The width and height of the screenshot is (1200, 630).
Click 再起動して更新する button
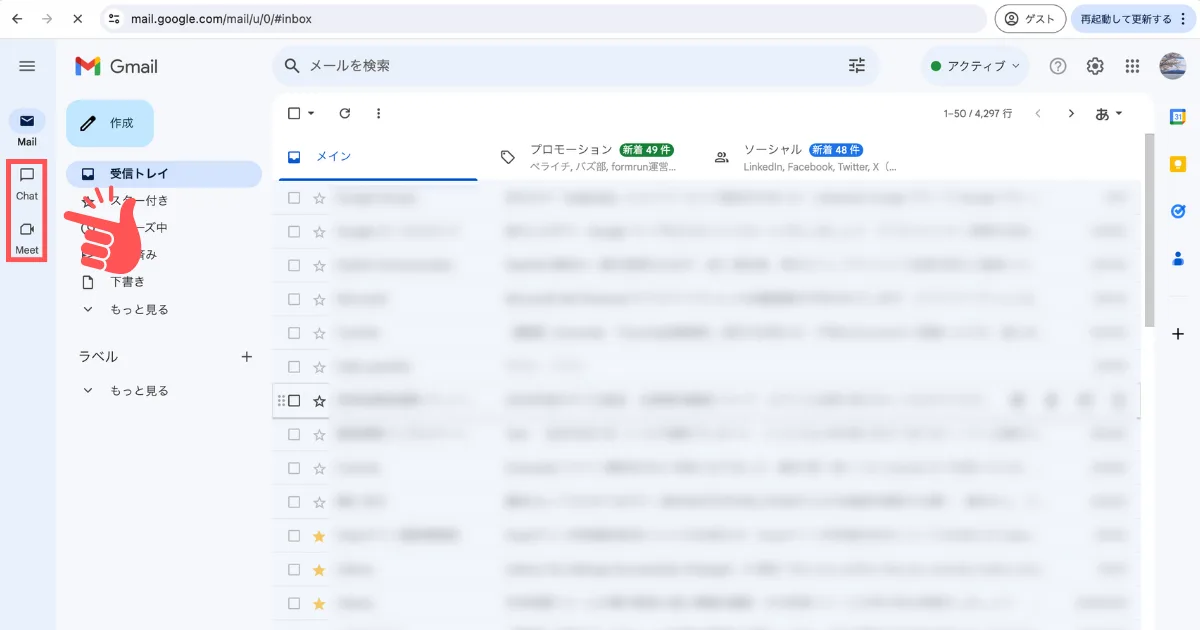1134,18
